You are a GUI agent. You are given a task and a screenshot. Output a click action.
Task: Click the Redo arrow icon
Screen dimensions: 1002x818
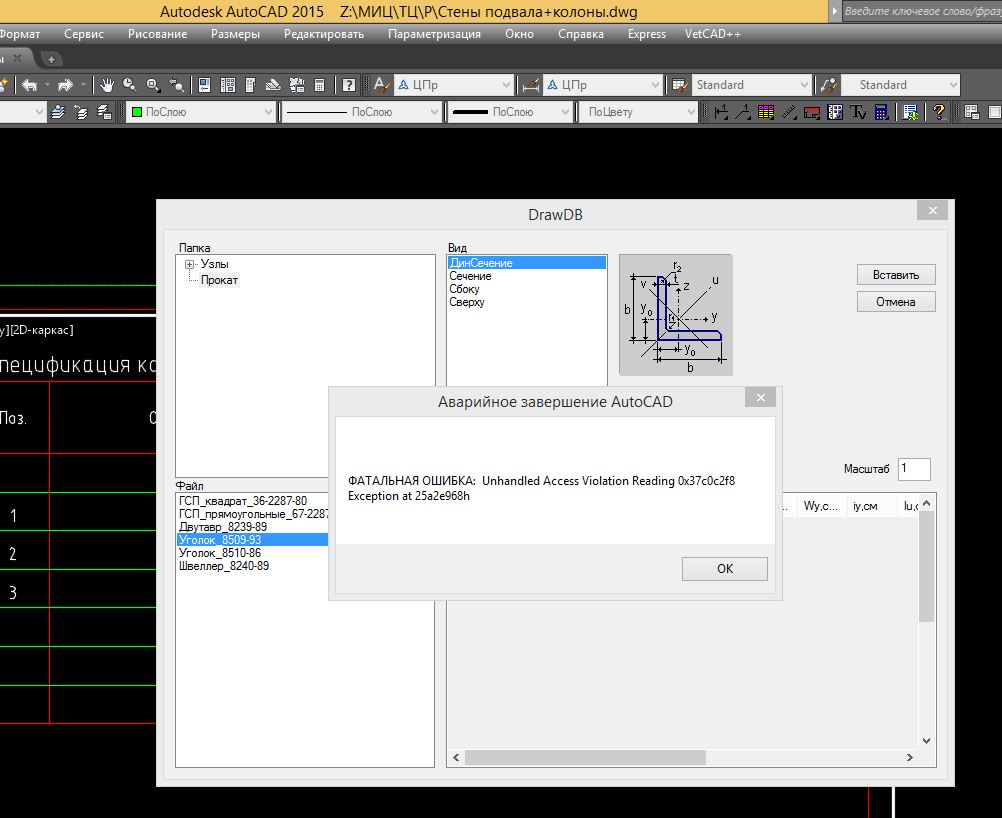click(65, 85)
